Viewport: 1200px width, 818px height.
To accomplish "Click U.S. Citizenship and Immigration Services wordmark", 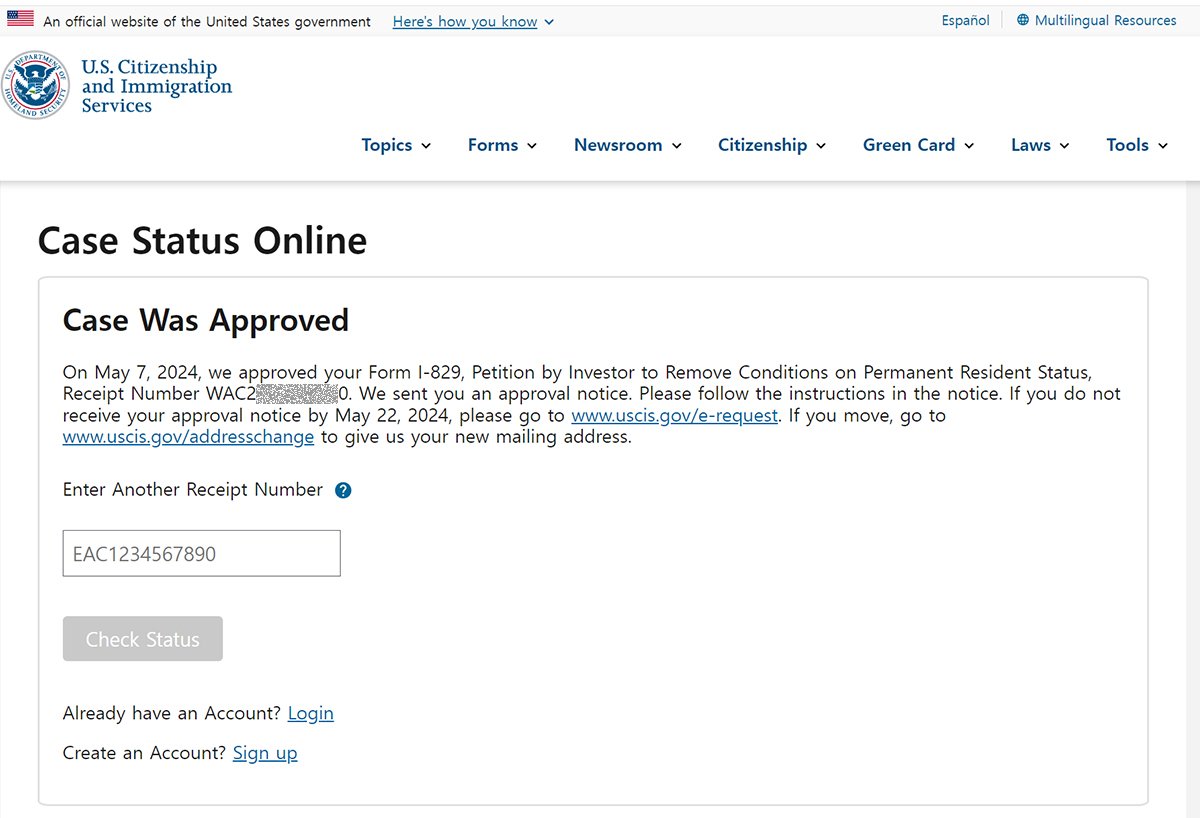I will point(156,86).
